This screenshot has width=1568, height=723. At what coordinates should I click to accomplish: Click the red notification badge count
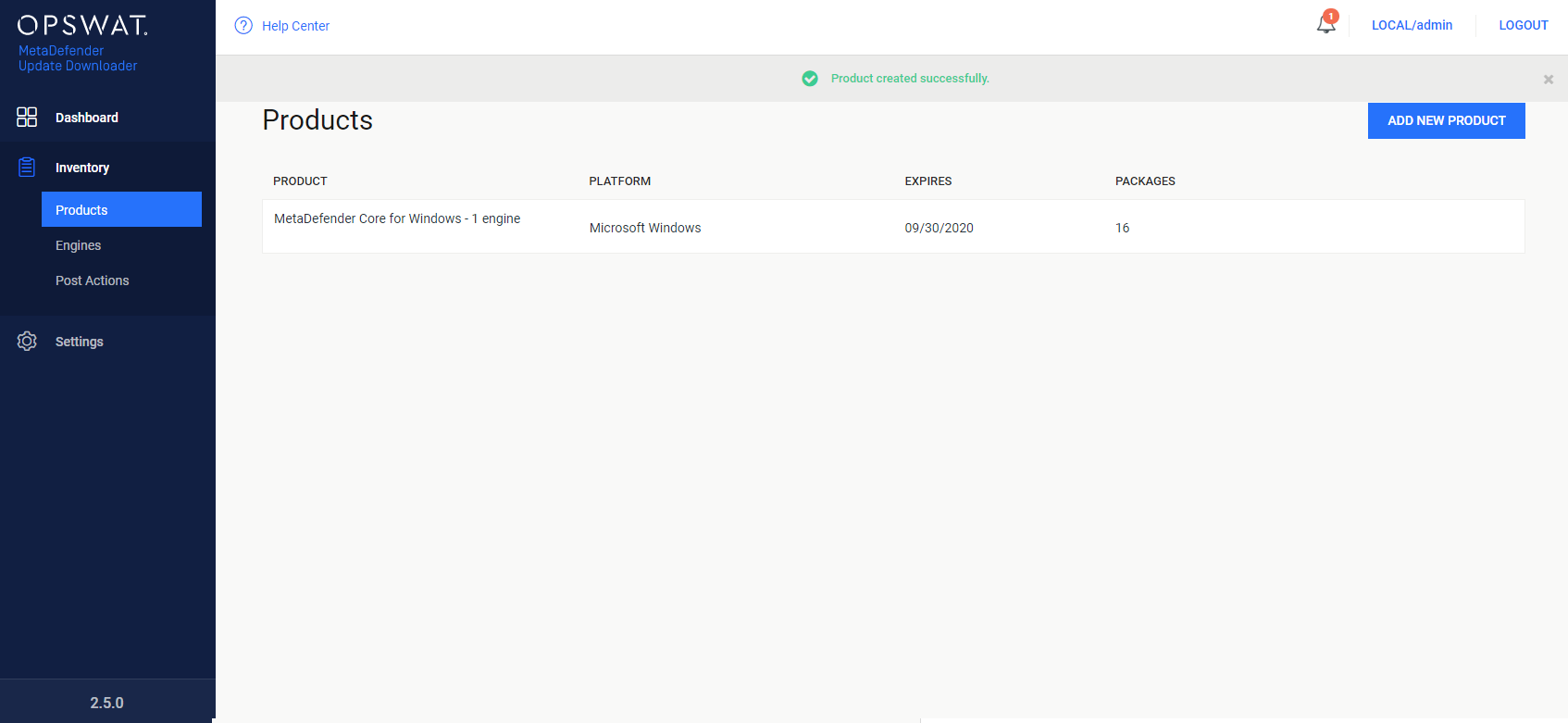[x=1331, y=17]
